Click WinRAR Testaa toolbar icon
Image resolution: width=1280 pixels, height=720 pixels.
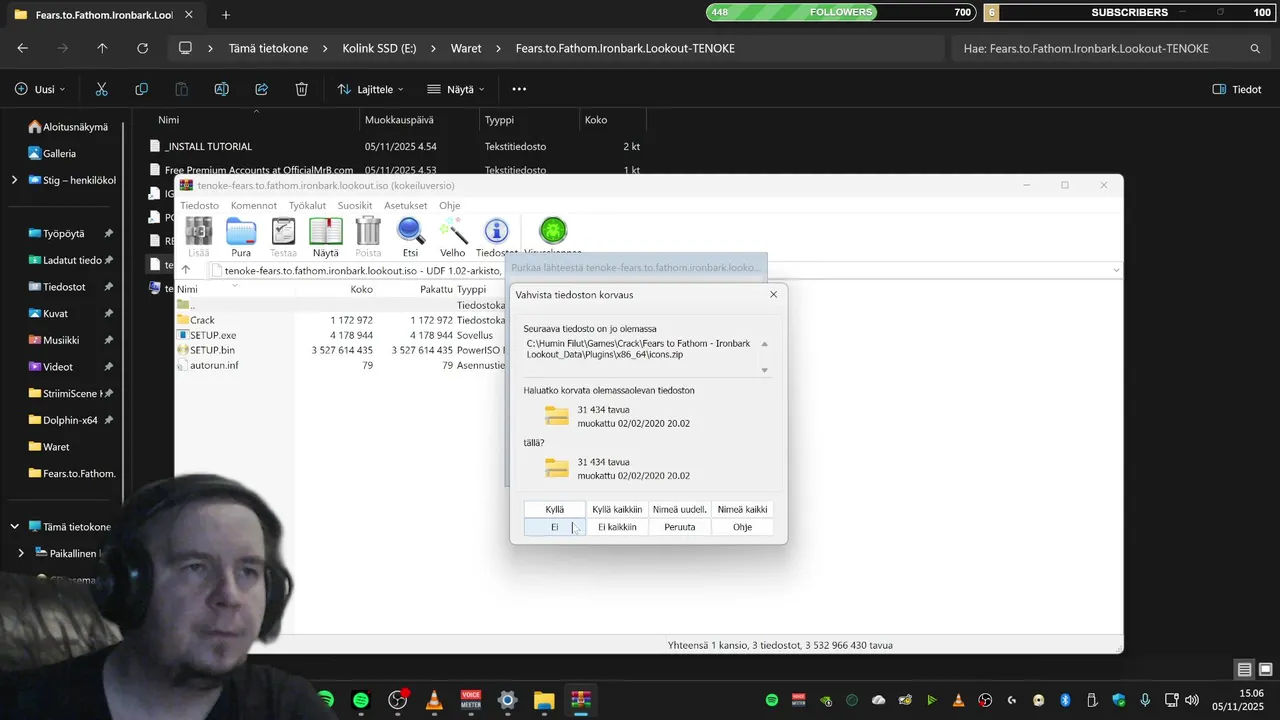point(283,238)
